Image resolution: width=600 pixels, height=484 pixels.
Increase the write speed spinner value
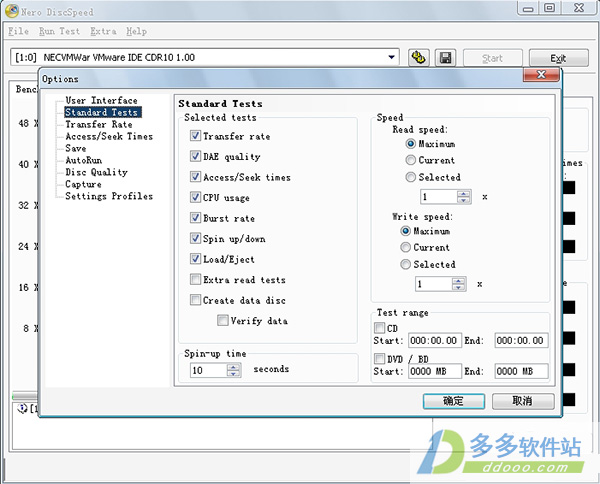[x=458, y=281]
